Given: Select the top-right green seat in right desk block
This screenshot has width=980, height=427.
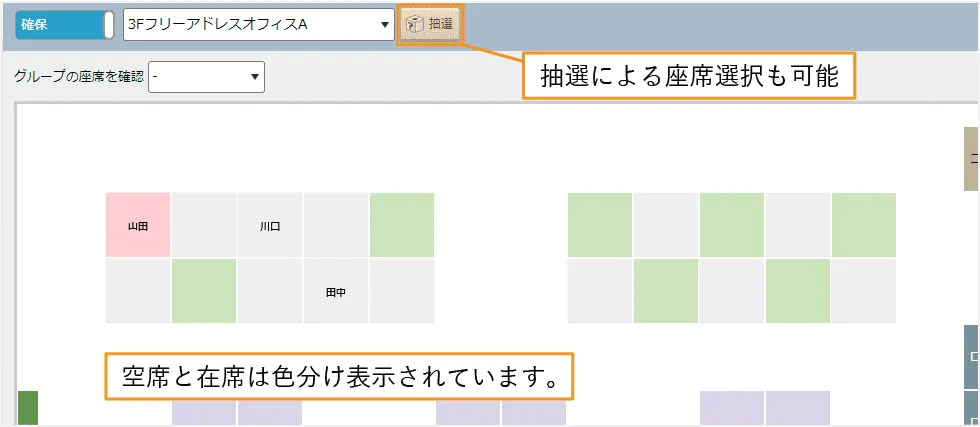Looking at the screenshot, I should [864, 226].
